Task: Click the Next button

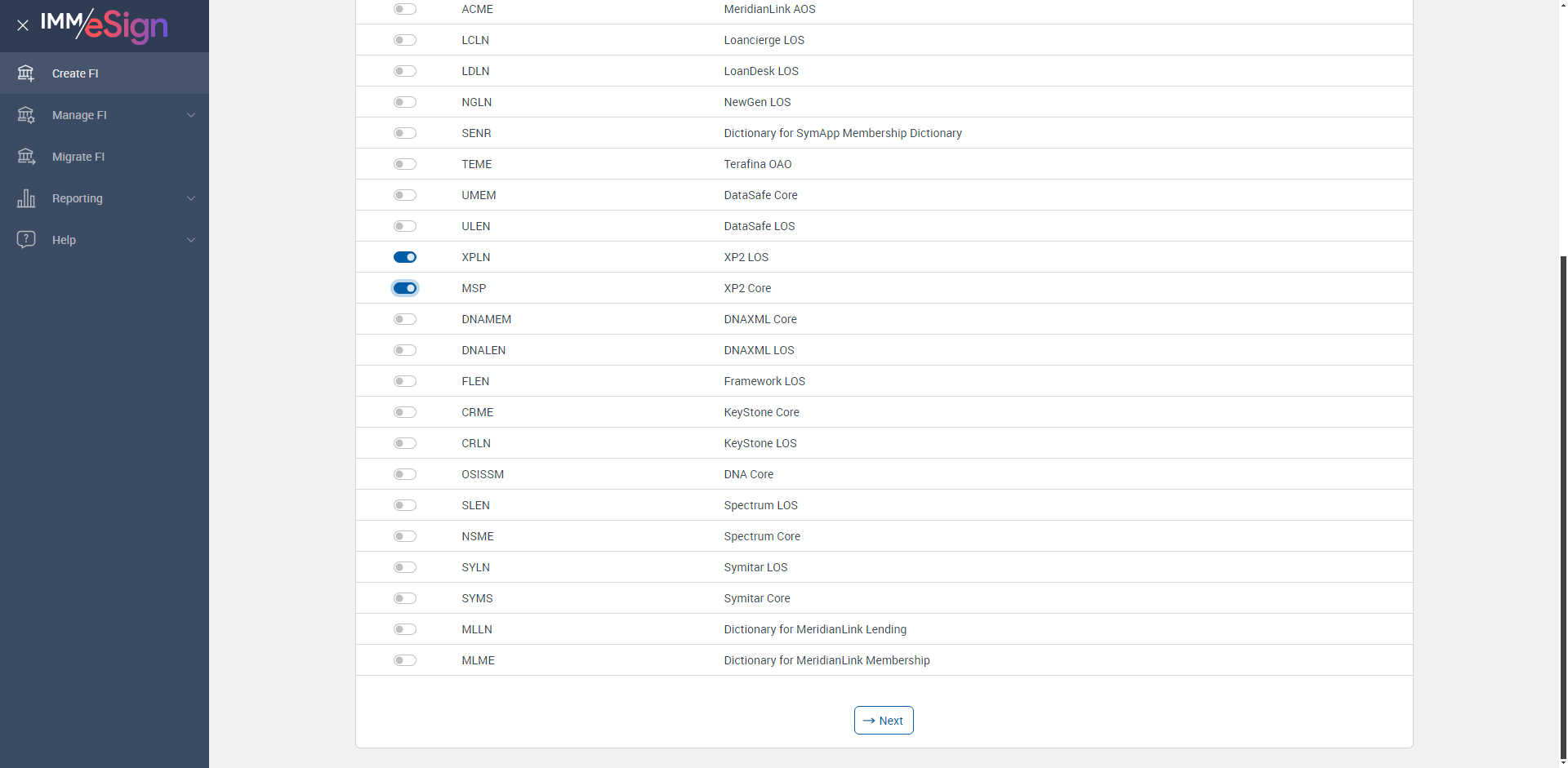Action: point(884,721)
